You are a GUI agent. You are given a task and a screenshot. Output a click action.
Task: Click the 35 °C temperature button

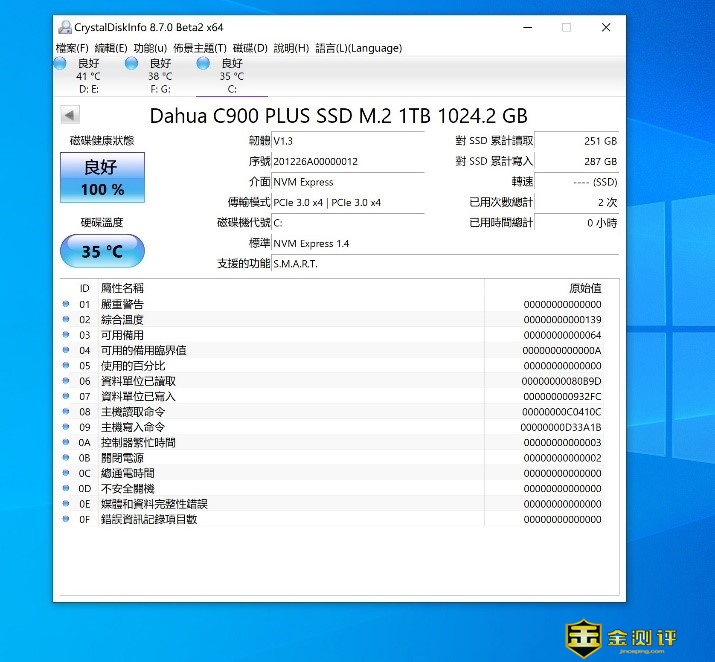pyautogui.click(x=102, y=251)
